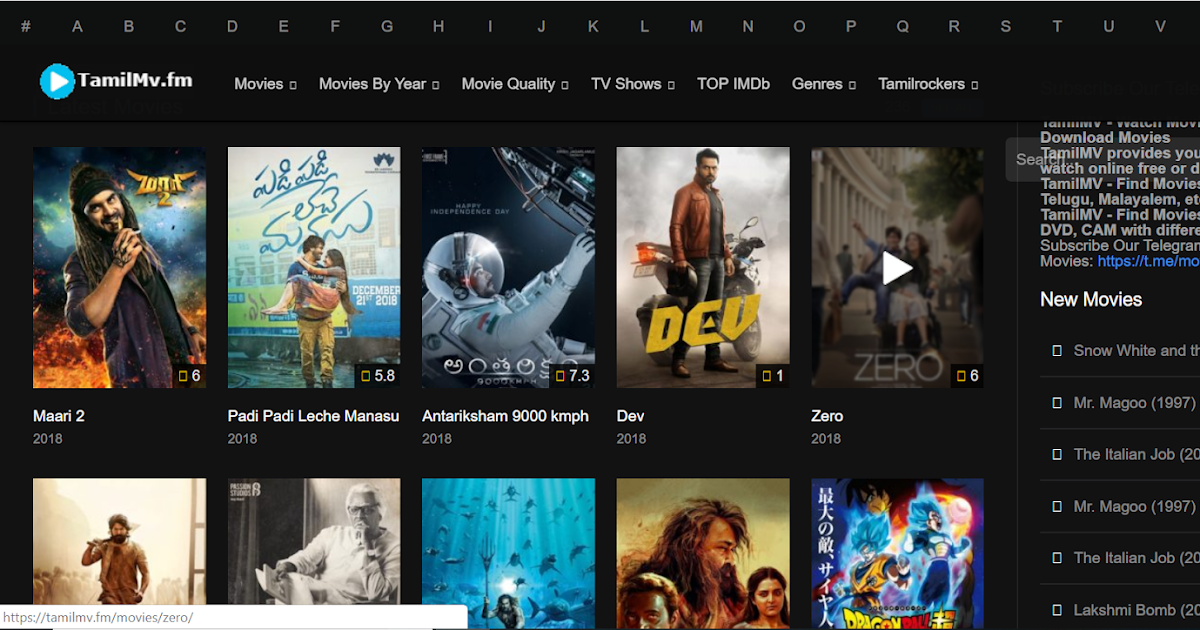
Task: Filter titles by letter Q
Action: [903, 26]
